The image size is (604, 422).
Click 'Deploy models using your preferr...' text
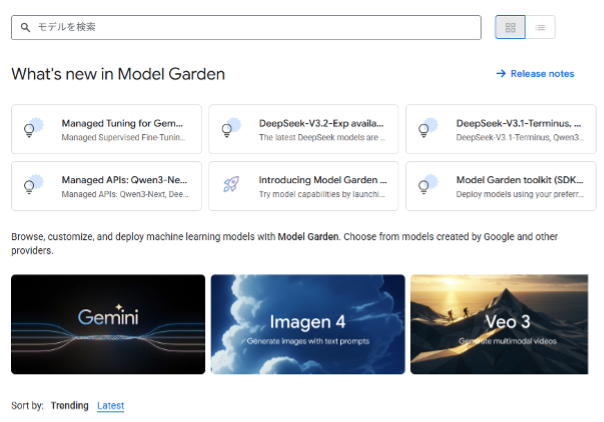pyautogui.click(x=520, y=194)
